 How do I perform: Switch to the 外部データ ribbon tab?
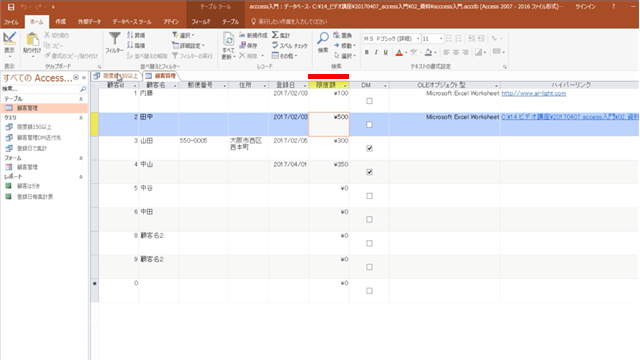[x=89, y=22]
